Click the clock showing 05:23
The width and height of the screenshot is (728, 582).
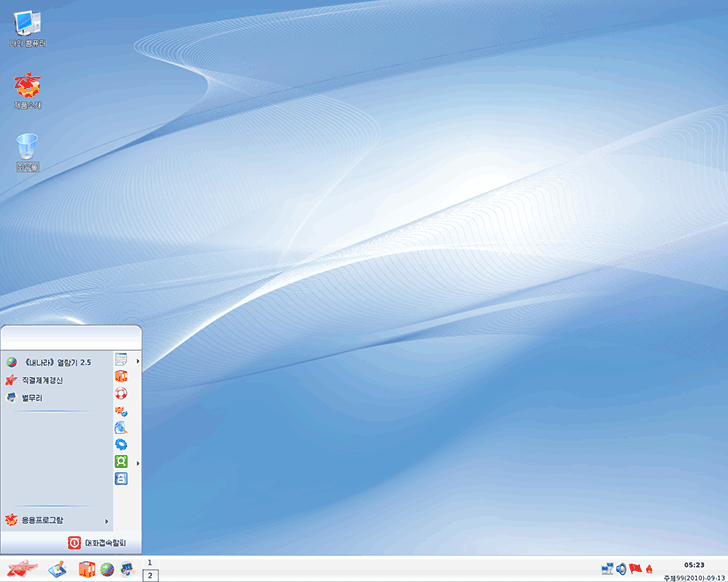click(693, 565)
